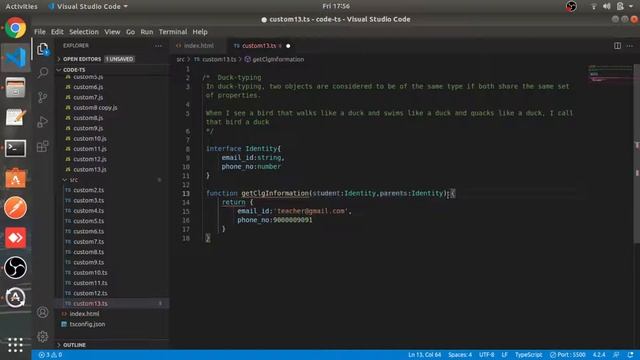Image resolution: width=640 pixels, height=360 pixels.
Task: Open the editor More Actions ellipsis
Action: coord(630,46)
